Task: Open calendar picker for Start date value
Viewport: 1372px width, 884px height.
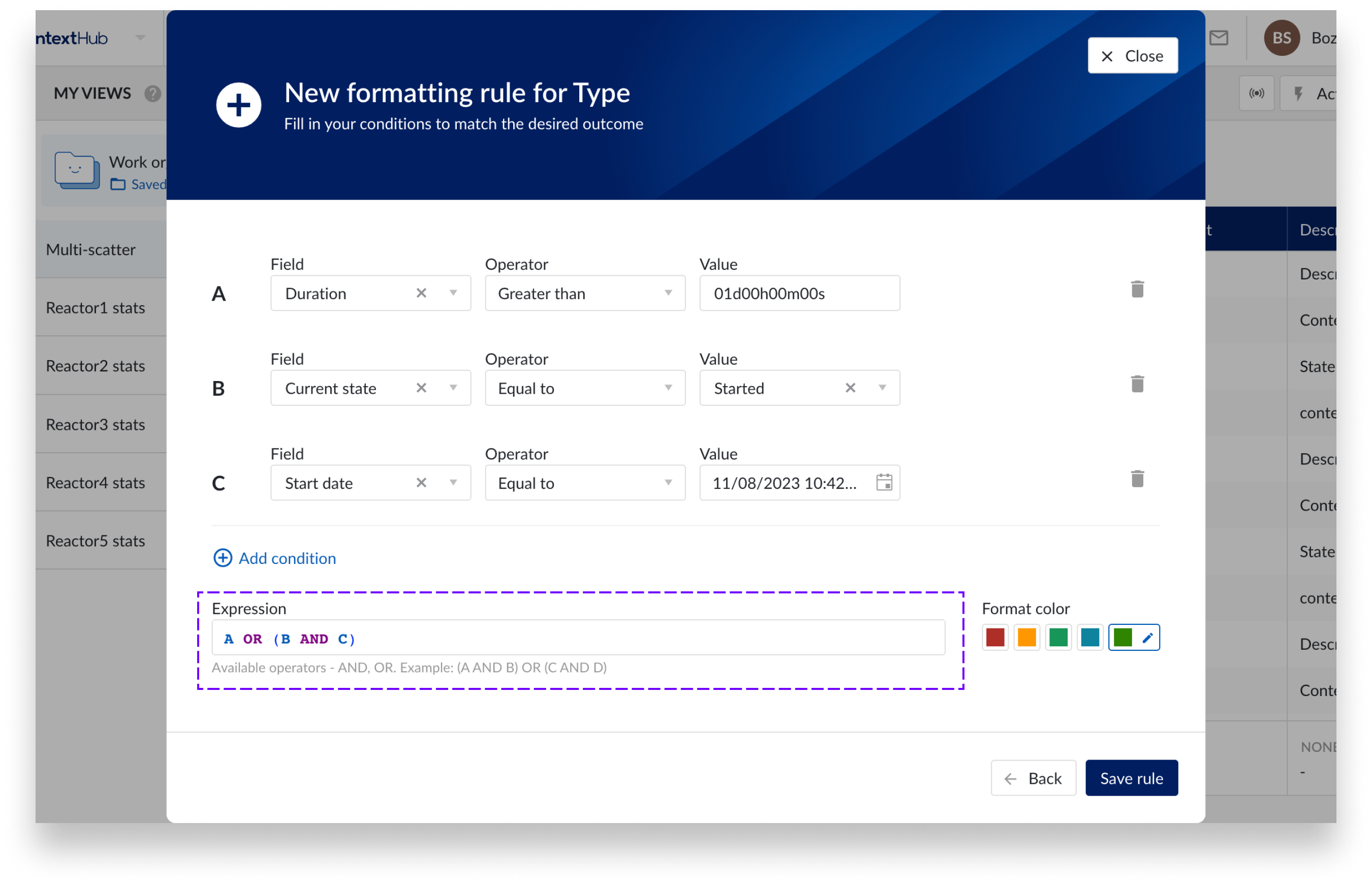Action: [x=884, y=483]
